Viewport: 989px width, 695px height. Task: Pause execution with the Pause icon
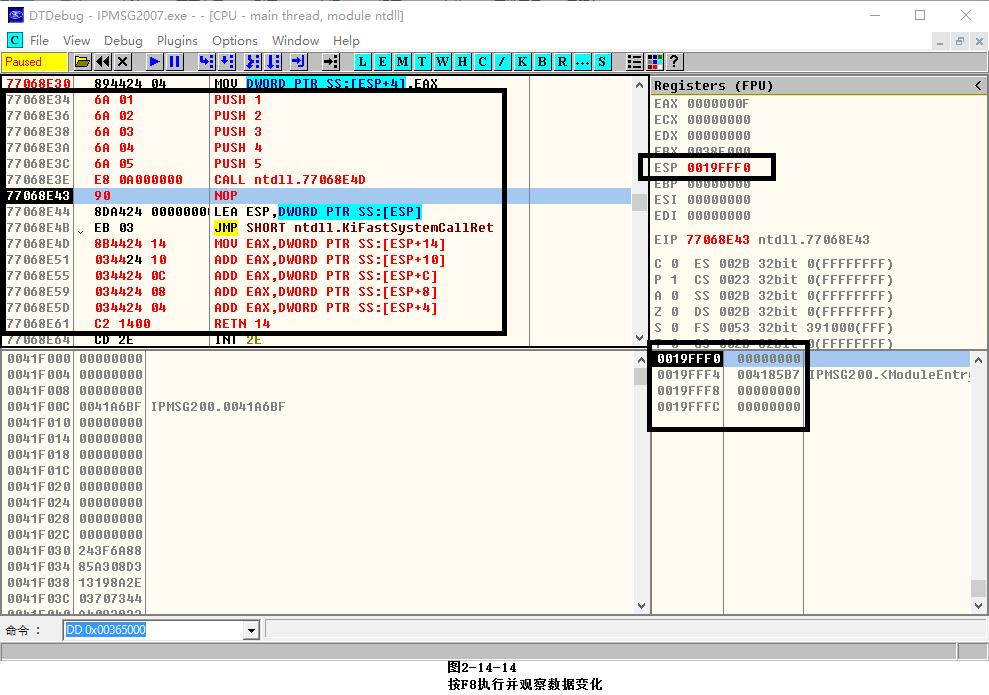point(175,62)
